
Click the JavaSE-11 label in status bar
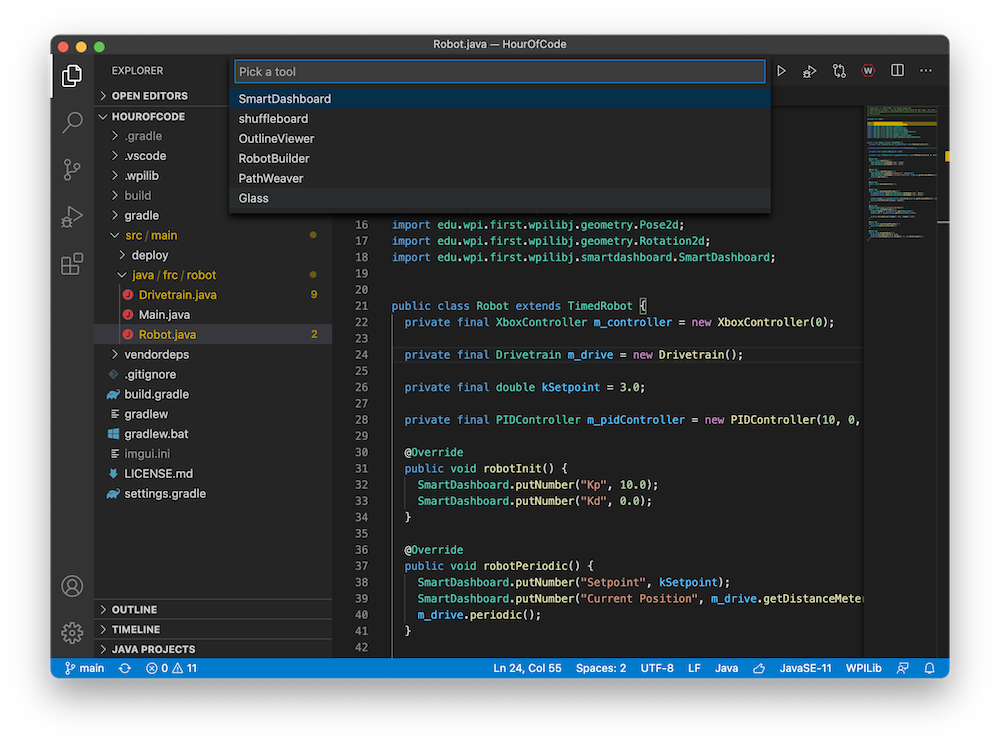(806, 667)
